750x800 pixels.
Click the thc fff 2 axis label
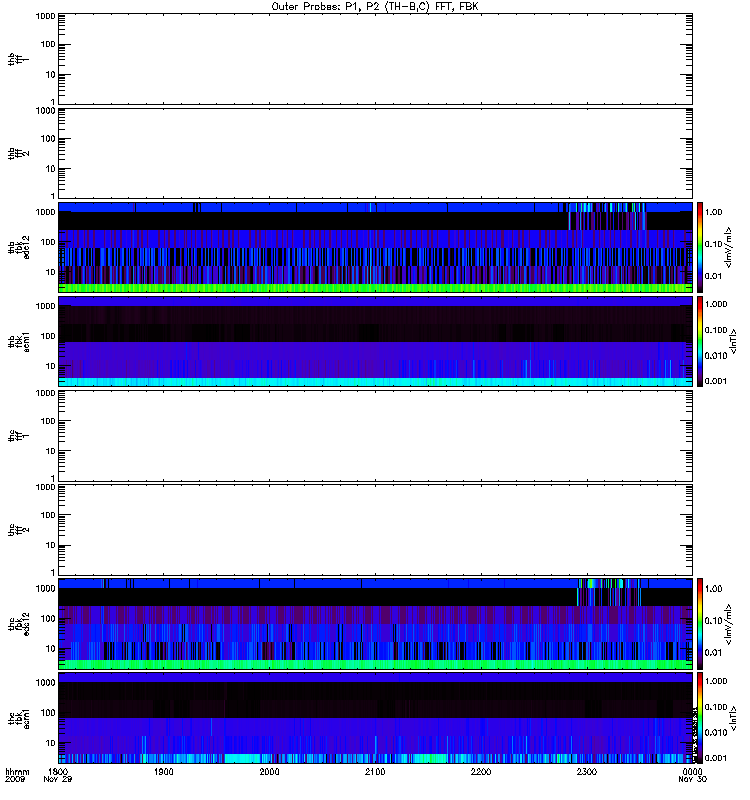[18, 530]
